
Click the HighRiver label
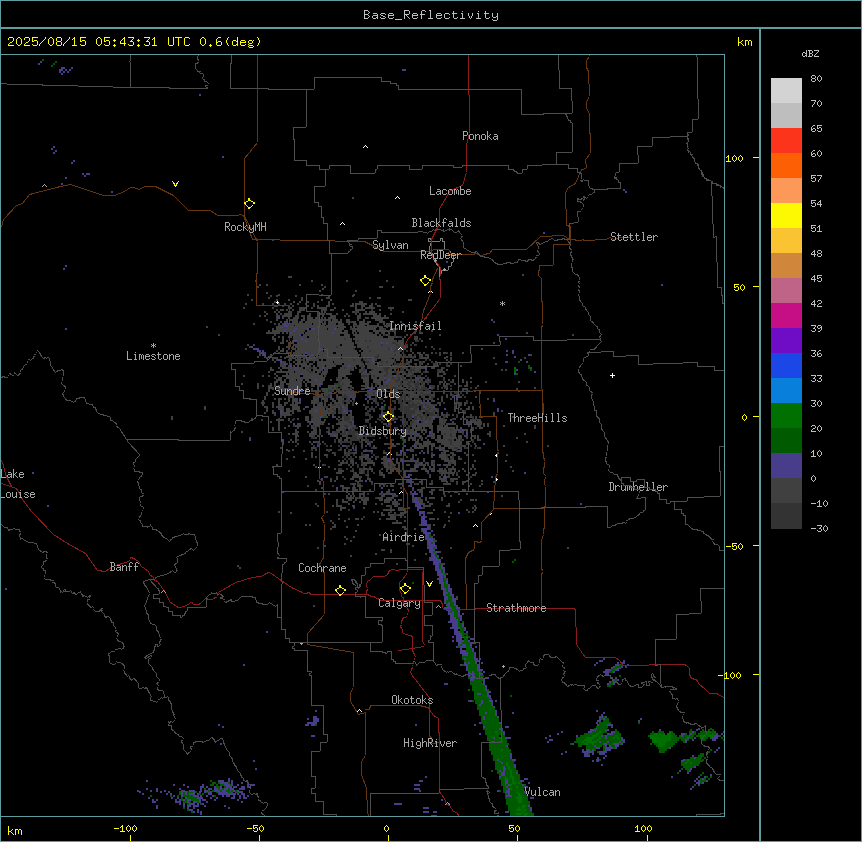430,743
